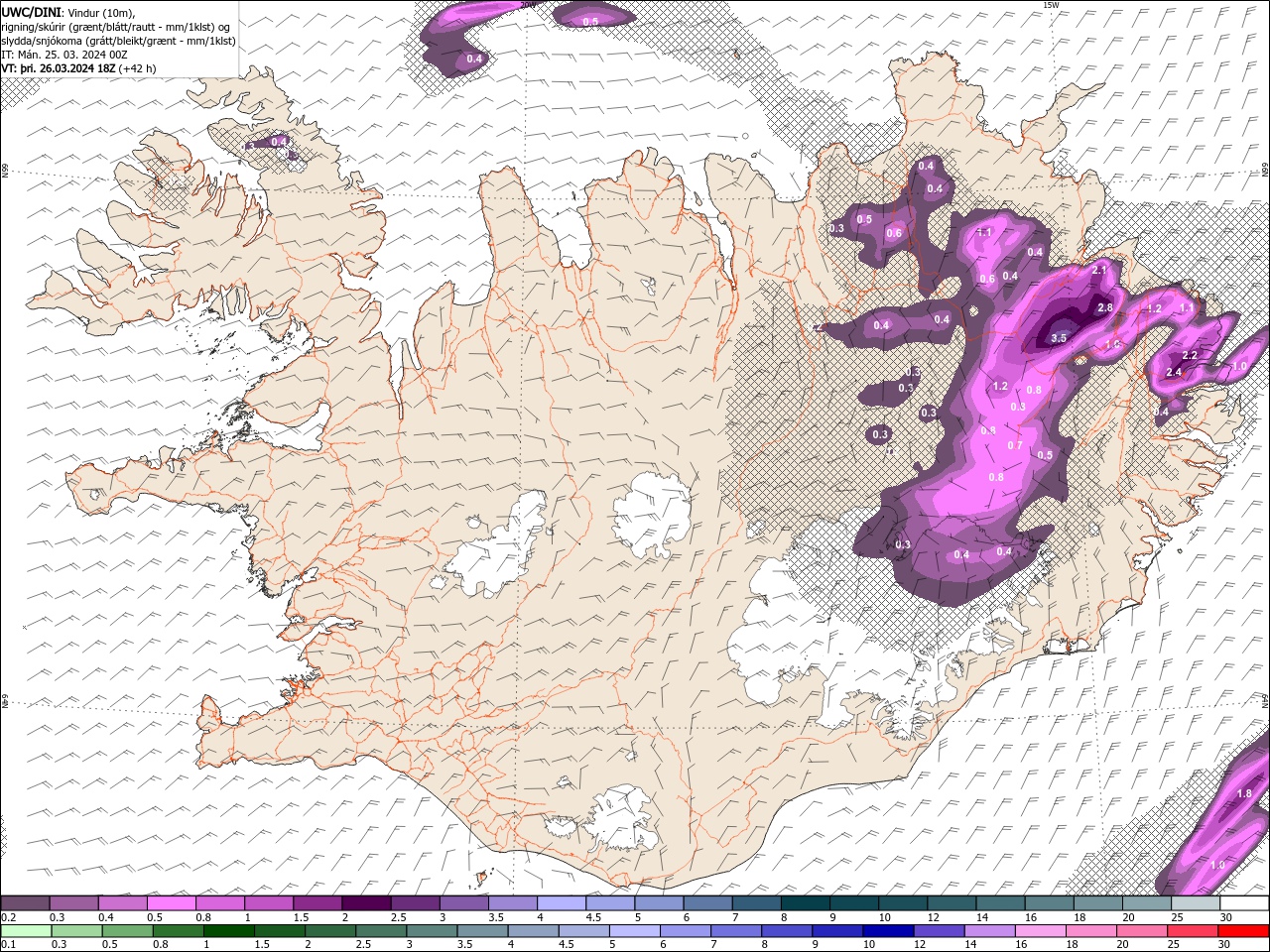Select the gray-teal 16 snow legend swatch
1270x952 pixels.
[1050, 902]
